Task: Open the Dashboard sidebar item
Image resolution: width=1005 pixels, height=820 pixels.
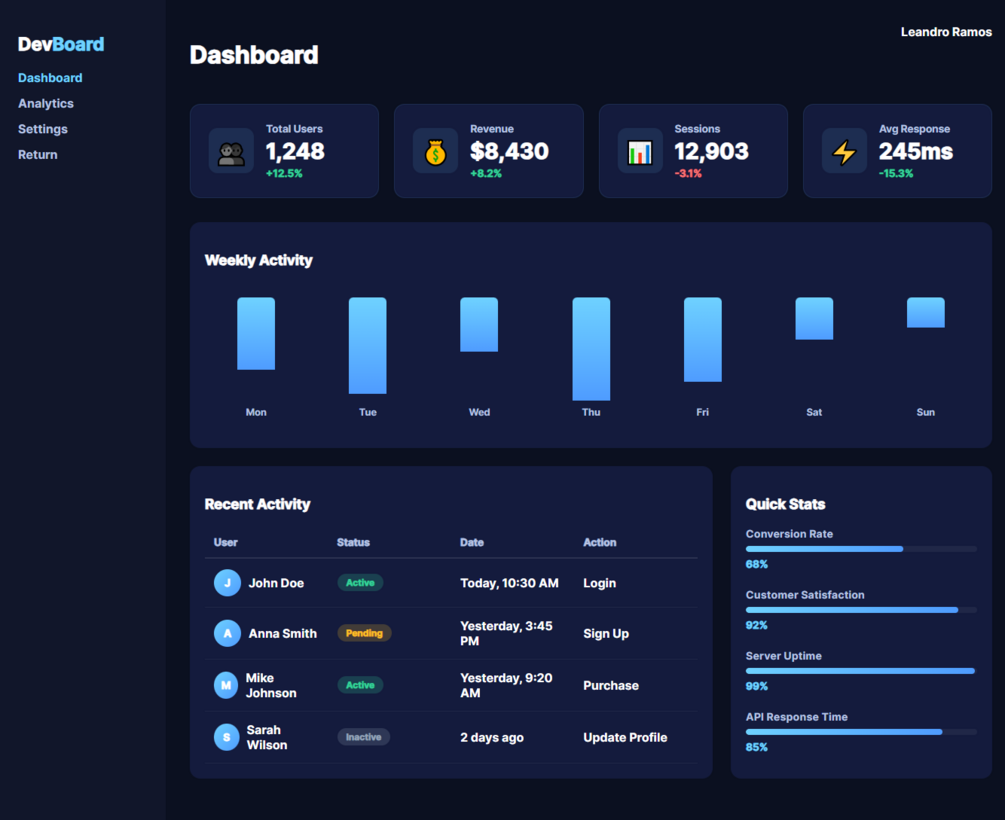Action: coord(50,78)
